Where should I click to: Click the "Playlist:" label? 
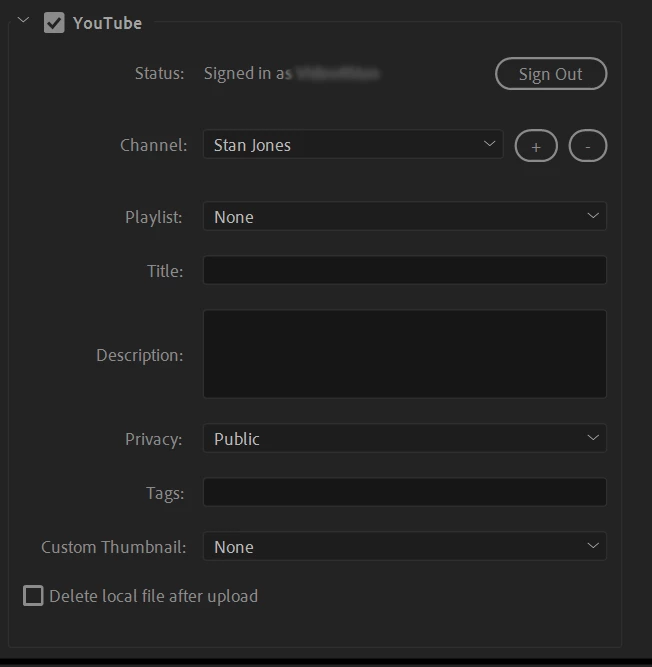tap(154, 217)
